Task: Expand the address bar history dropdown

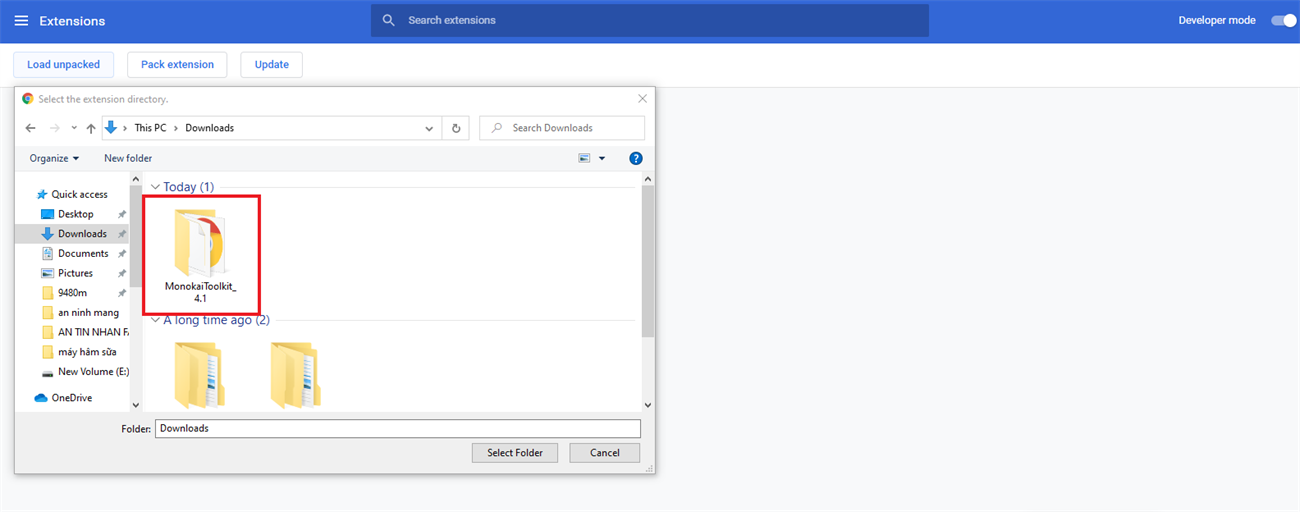Action: click(429, 128)
